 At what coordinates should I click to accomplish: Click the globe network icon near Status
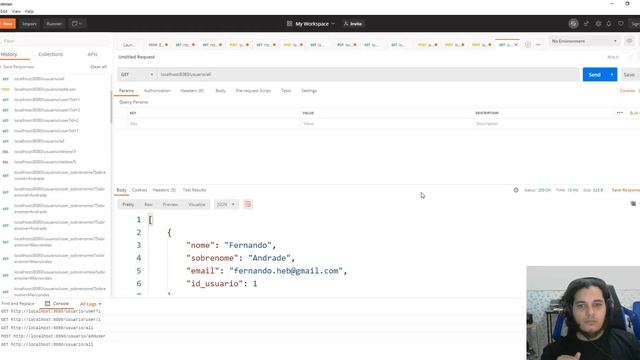coord(516,190)
